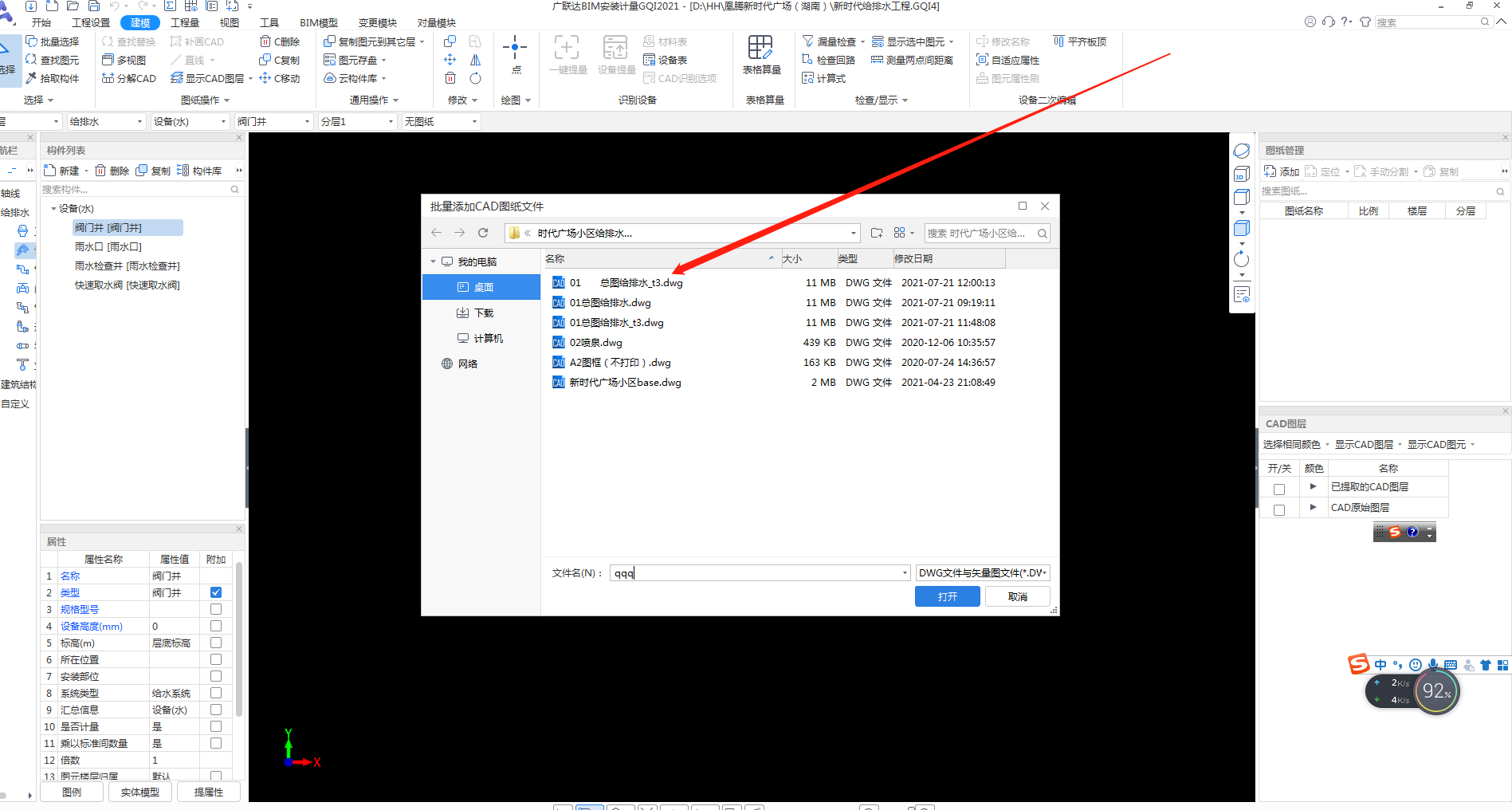Viewport: 1512px width, 810px height.
Task: Click 删除 in the component list panel
Action: (112, 171)
